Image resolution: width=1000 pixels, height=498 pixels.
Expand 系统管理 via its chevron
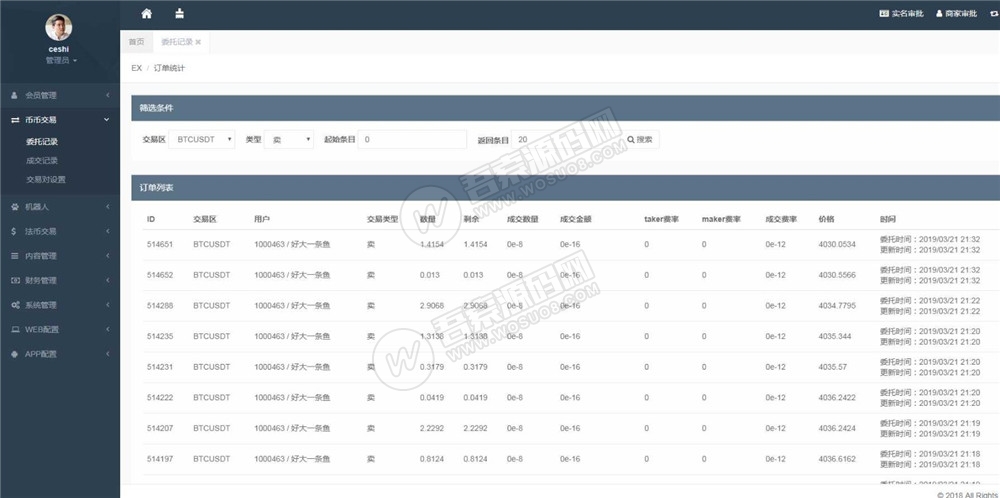click(108, 305)
